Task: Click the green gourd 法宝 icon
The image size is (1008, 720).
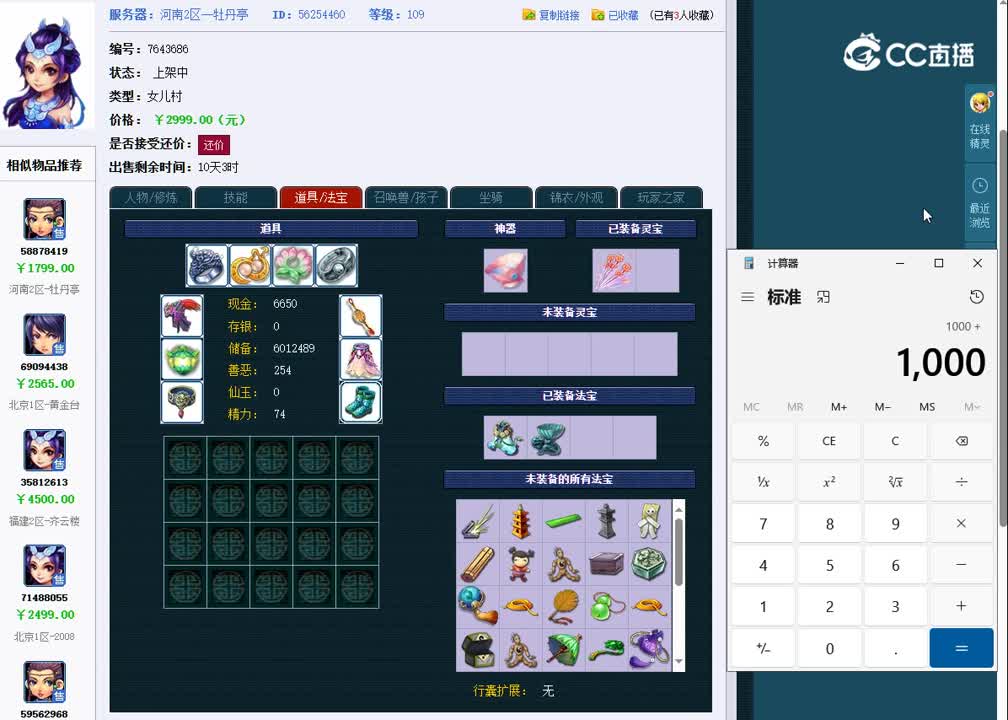Action: pos(607,607)
